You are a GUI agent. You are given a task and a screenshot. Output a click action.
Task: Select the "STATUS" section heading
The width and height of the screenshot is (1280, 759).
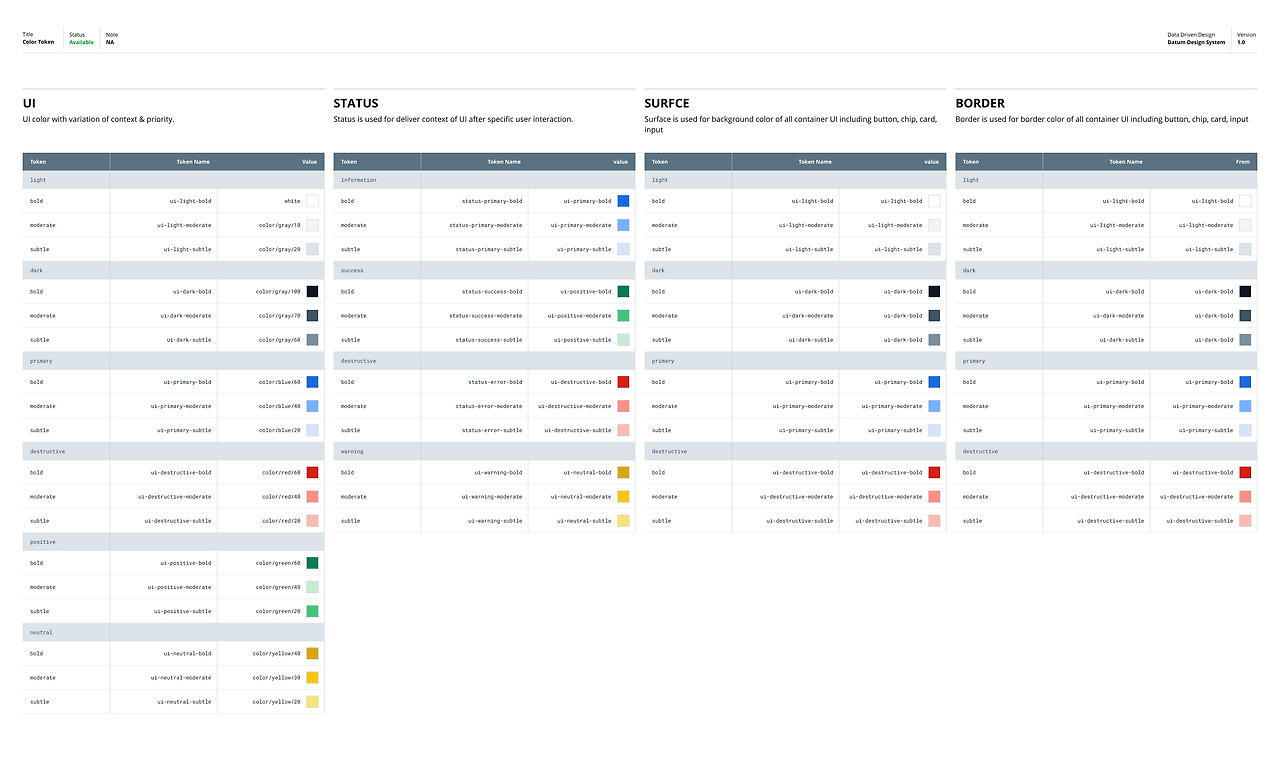coord(356,103)
